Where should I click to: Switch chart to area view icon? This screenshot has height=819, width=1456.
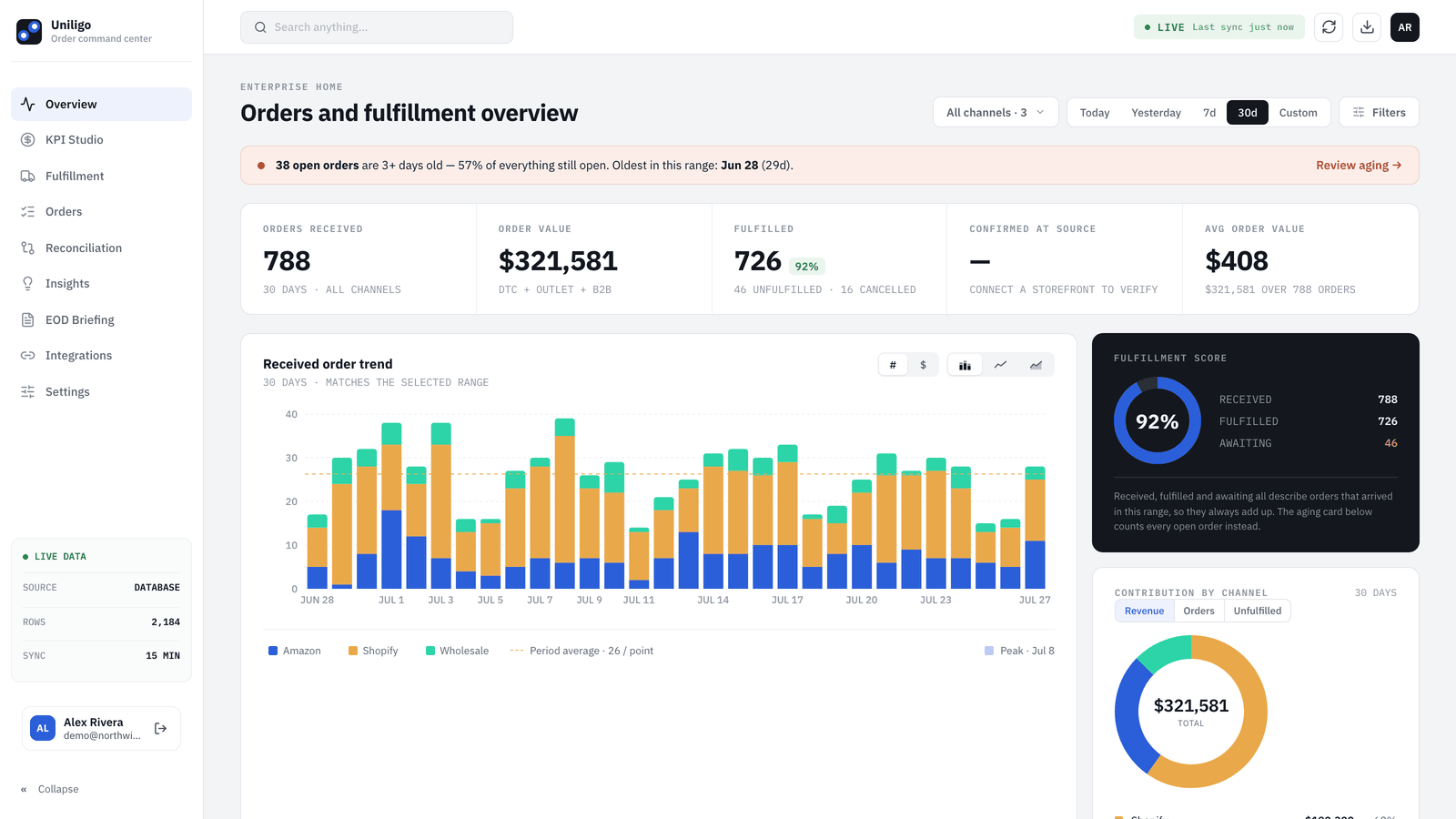(x=1036, y=365)
